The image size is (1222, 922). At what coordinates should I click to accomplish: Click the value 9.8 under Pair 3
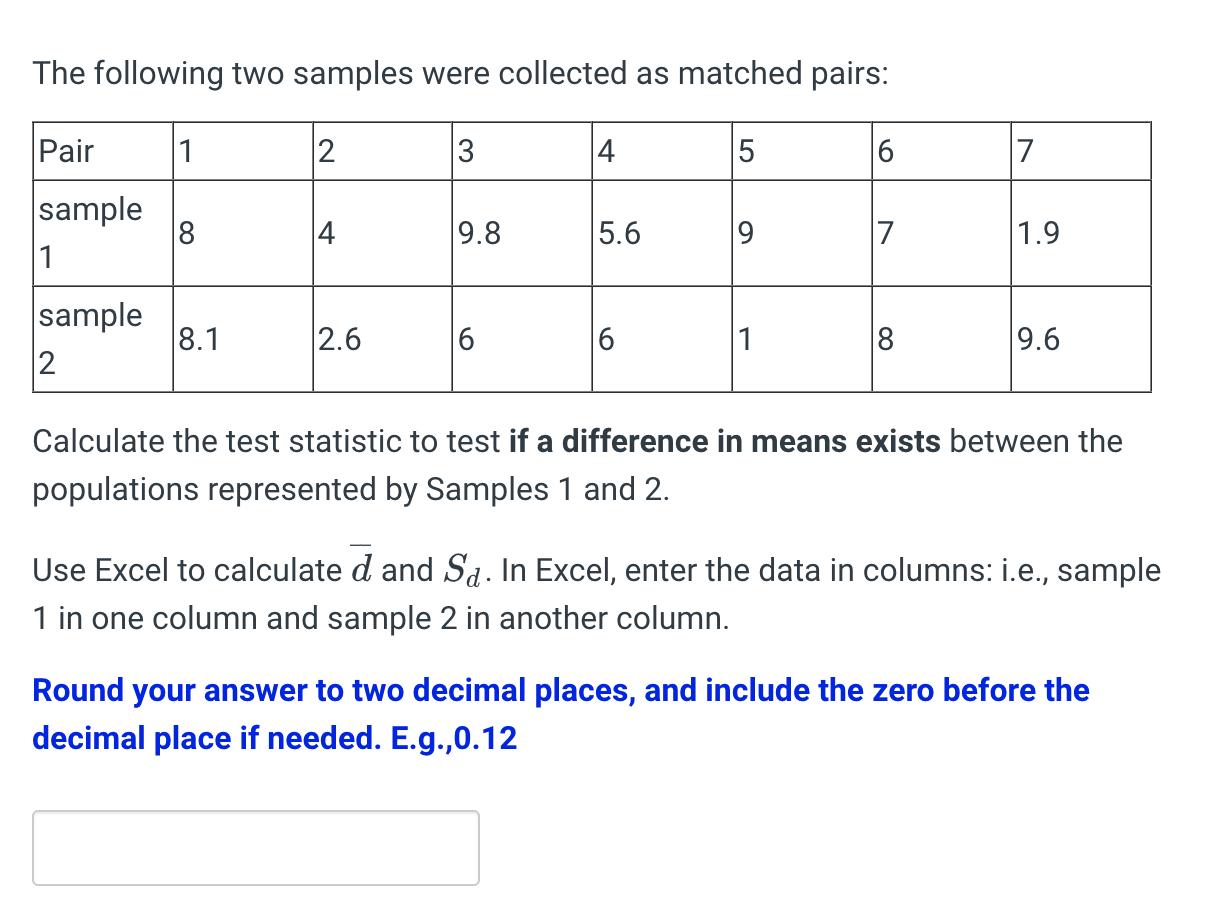478,233
